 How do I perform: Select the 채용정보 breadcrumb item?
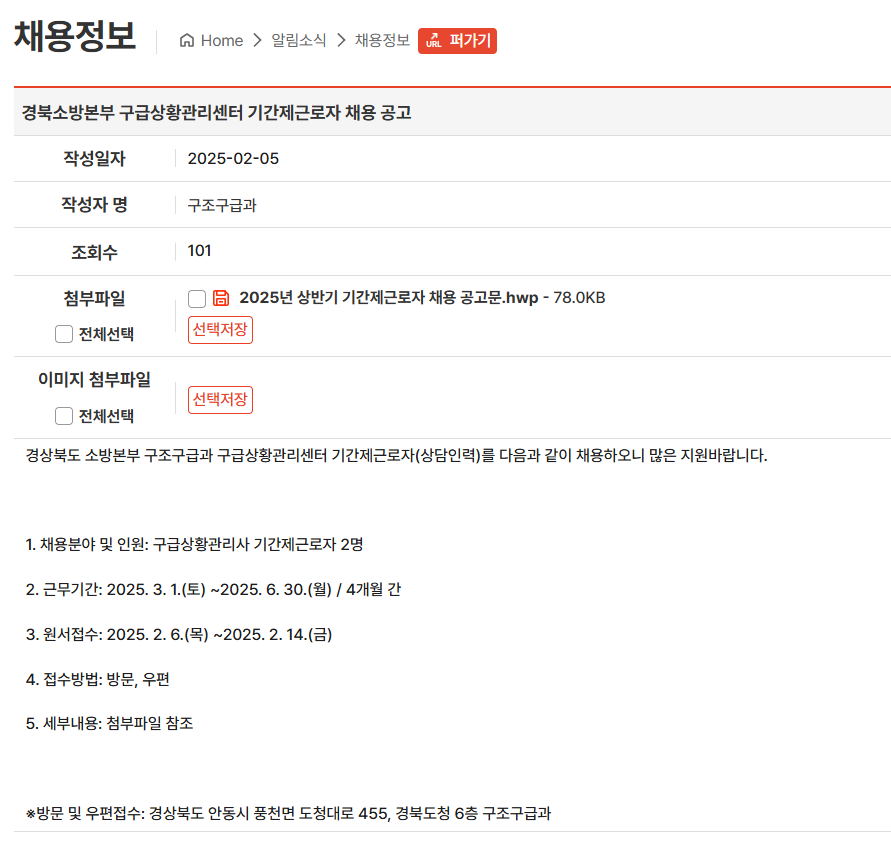[x=382, y=41]
